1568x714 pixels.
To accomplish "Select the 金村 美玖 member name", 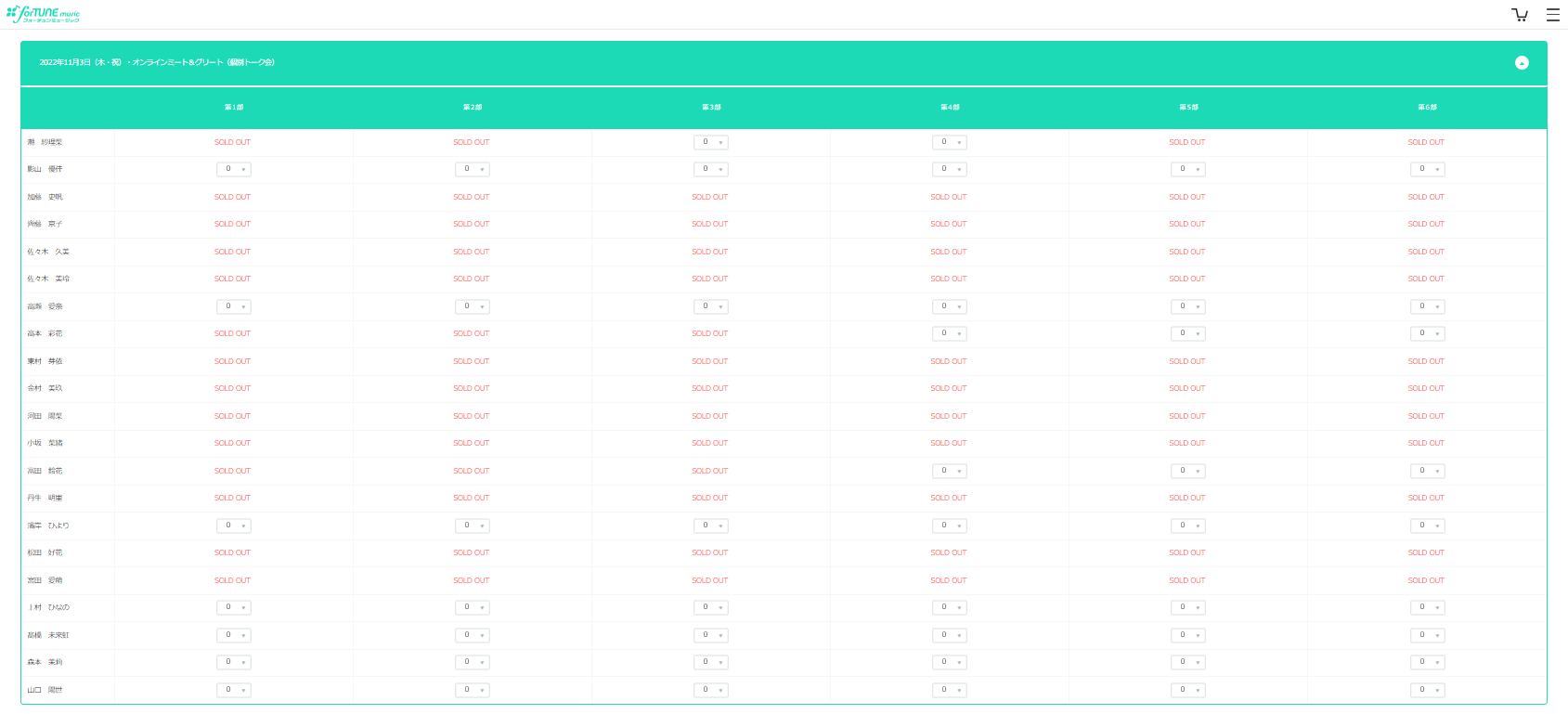I will click(45, 388).
